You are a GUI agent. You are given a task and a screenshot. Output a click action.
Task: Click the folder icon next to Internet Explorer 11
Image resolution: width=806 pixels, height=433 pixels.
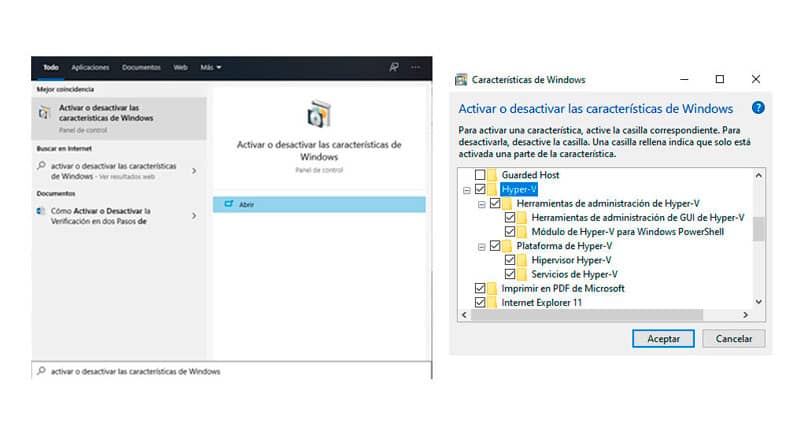point(492,302)
